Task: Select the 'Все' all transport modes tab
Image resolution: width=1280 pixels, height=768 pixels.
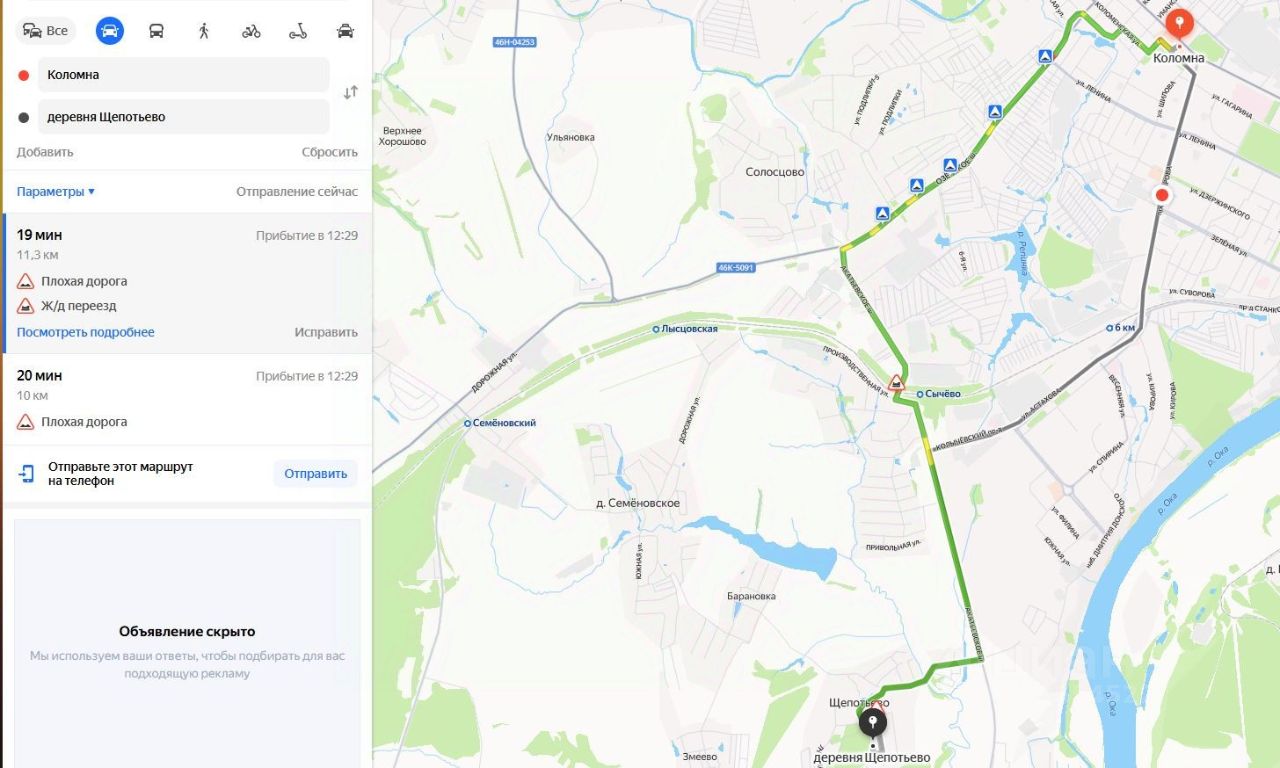Action: point(46,31)
